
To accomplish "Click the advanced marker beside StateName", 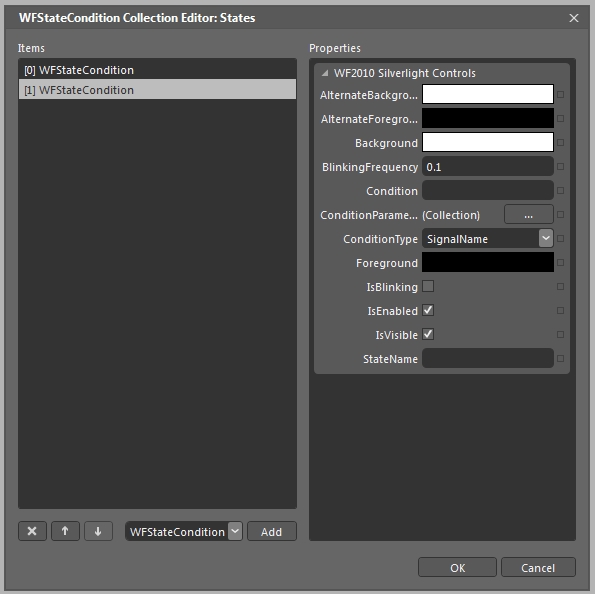I will coord(560,358).
